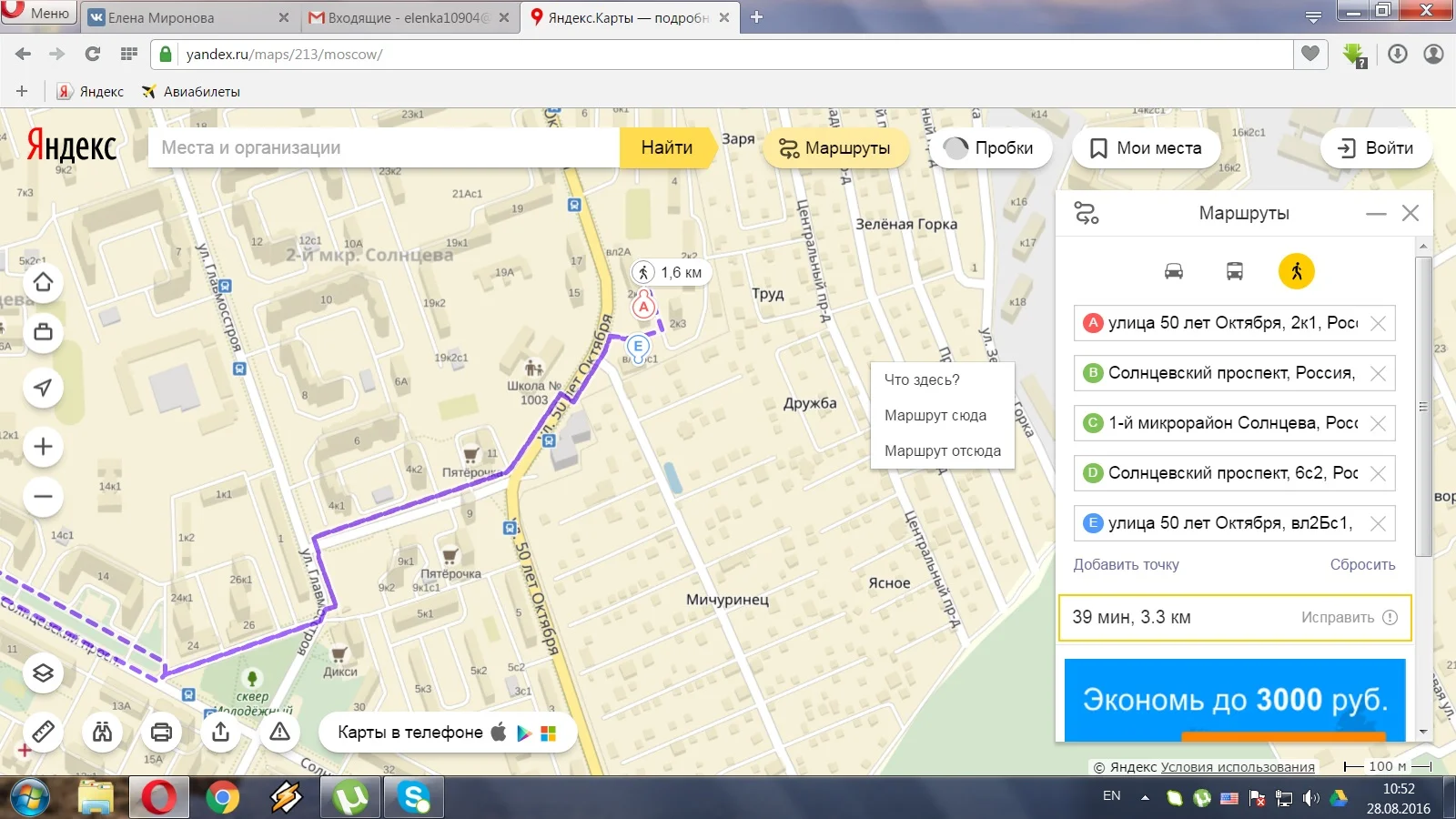Set work location with the briefcase icon
The width and height of the screenshot is (1456, 819).
point(43,332)
